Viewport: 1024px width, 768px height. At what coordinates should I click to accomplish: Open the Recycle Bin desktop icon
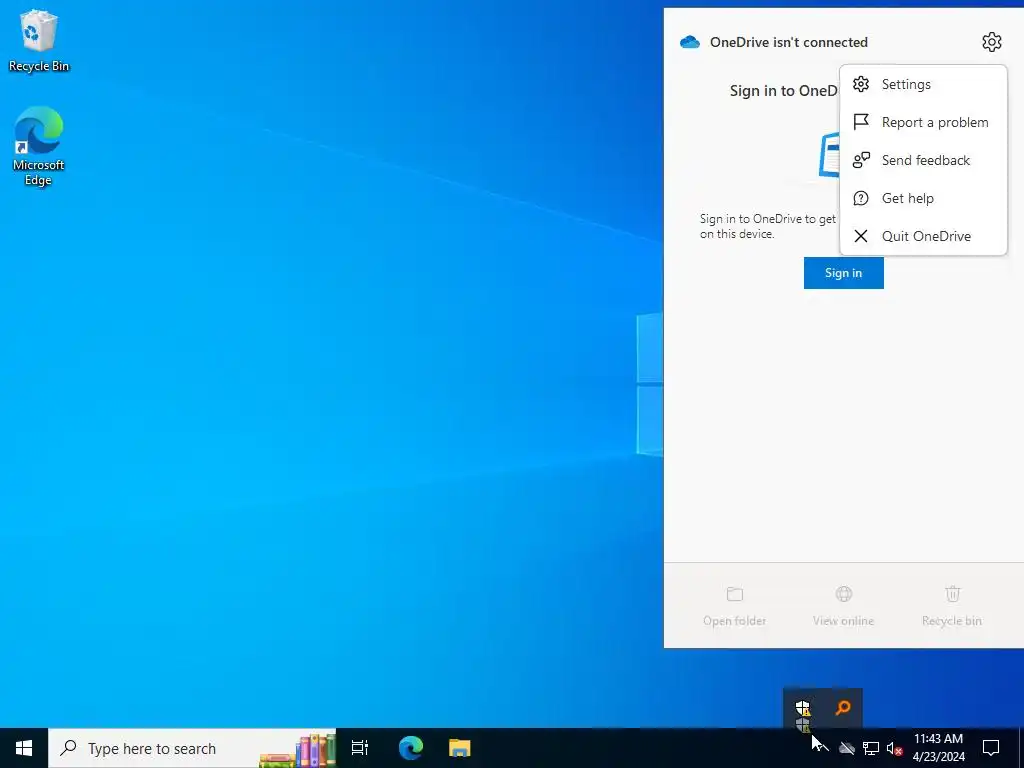click(39, 40)
